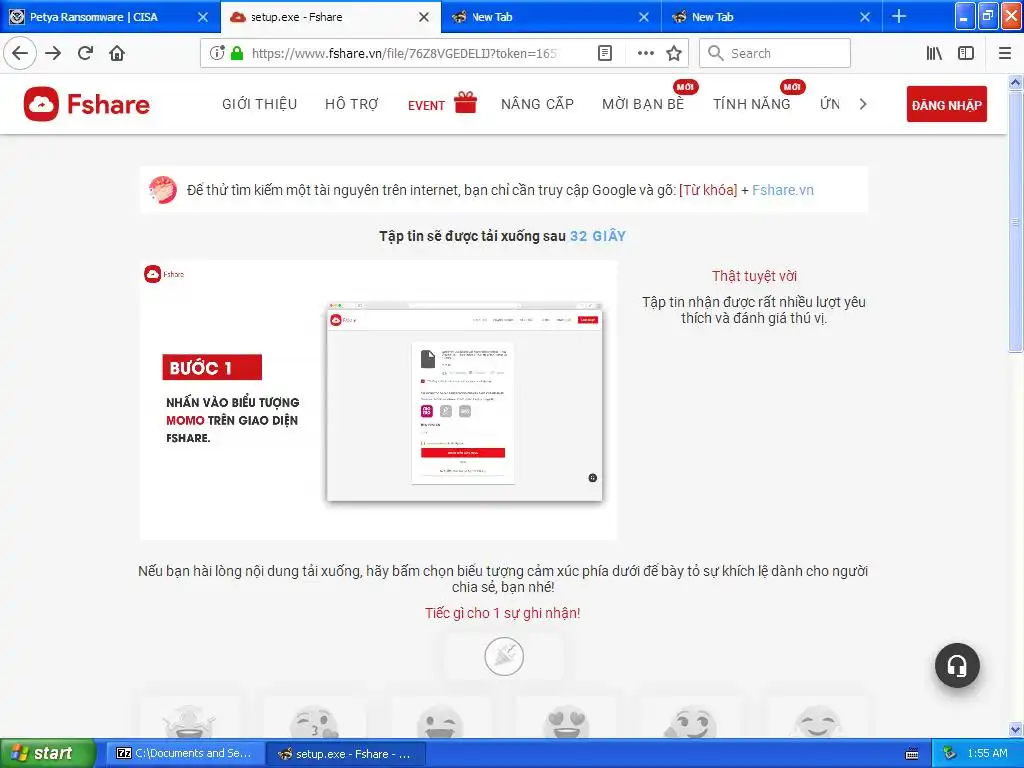Follow the Fshare.vn link in tip banner

click(782, 190)
